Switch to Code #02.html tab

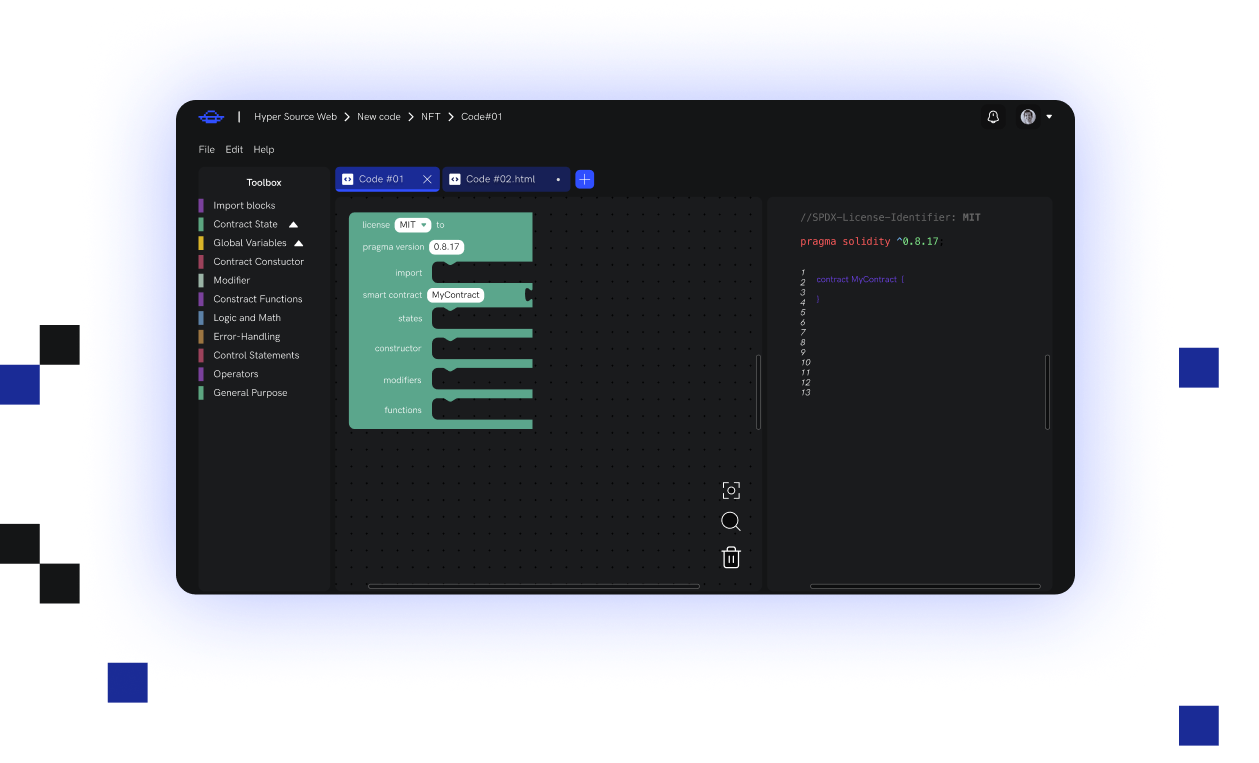tap(500, 179)
